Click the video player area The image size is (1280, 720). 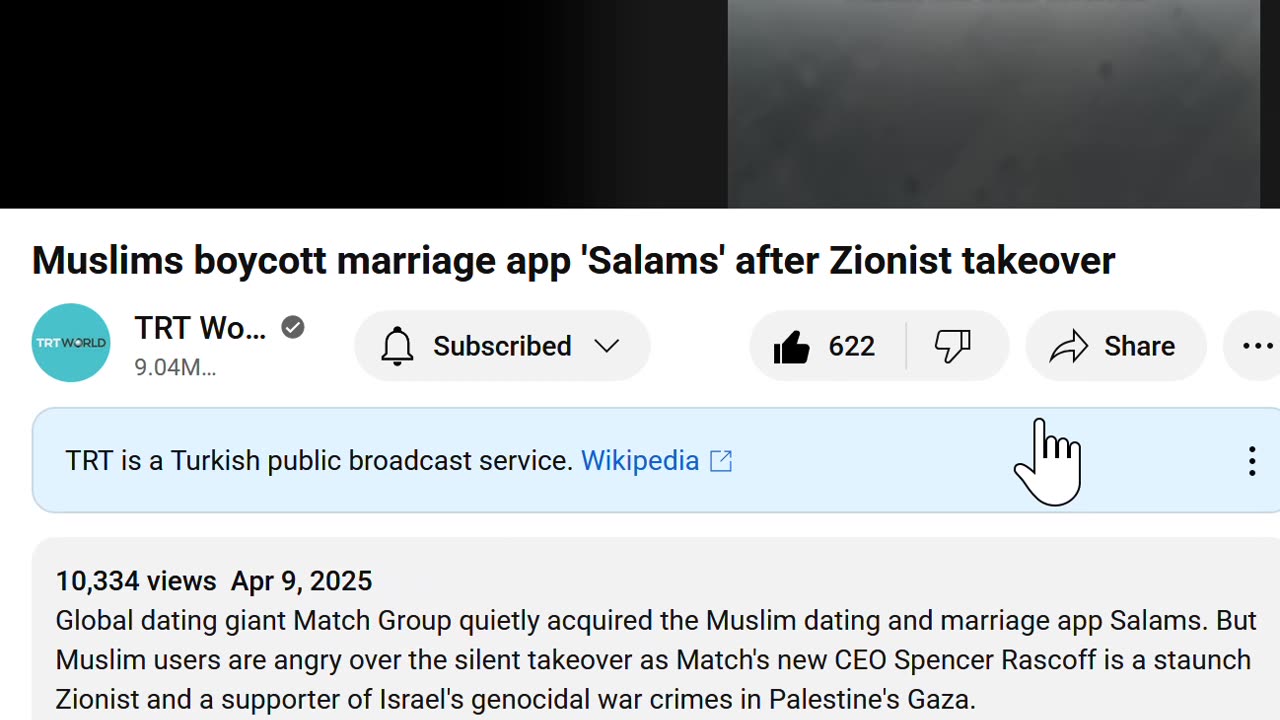coord(640,100)
